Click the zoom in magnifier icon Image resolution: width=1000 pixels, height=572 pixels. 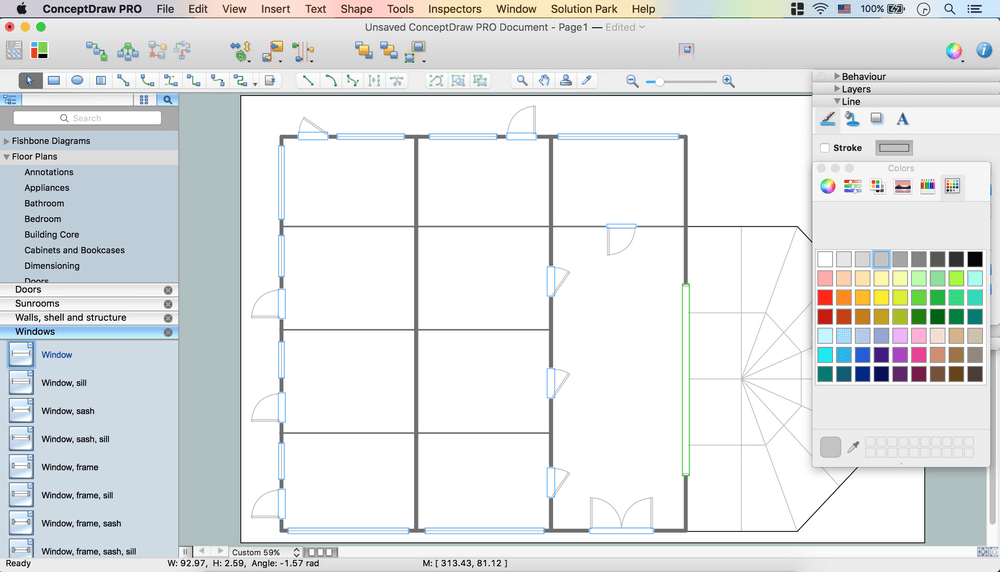tap(728, 81)
